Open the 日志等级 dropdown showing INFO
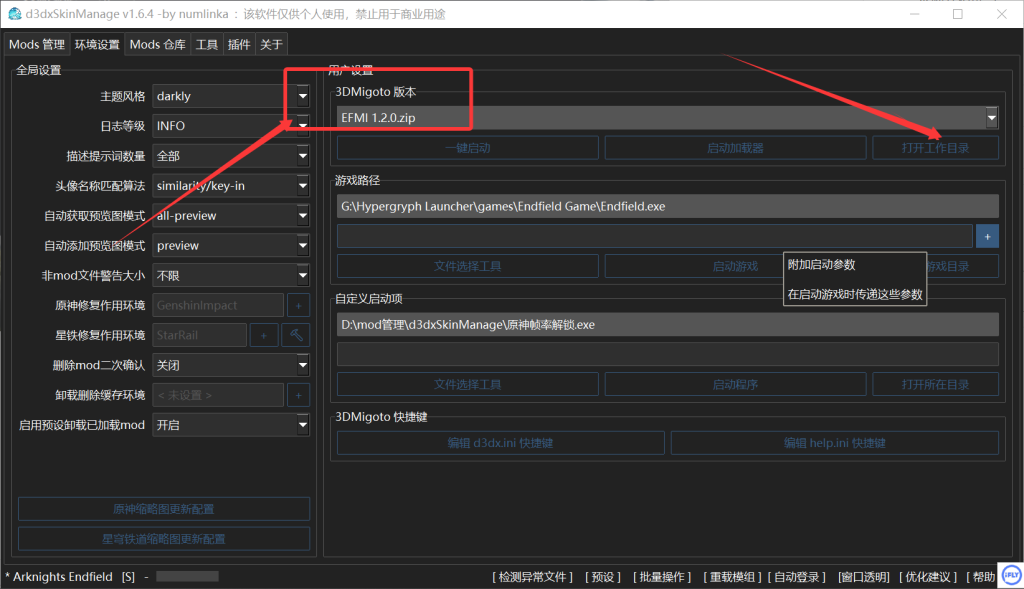Viewport: 1024px width, 589px height. [231, 126]
